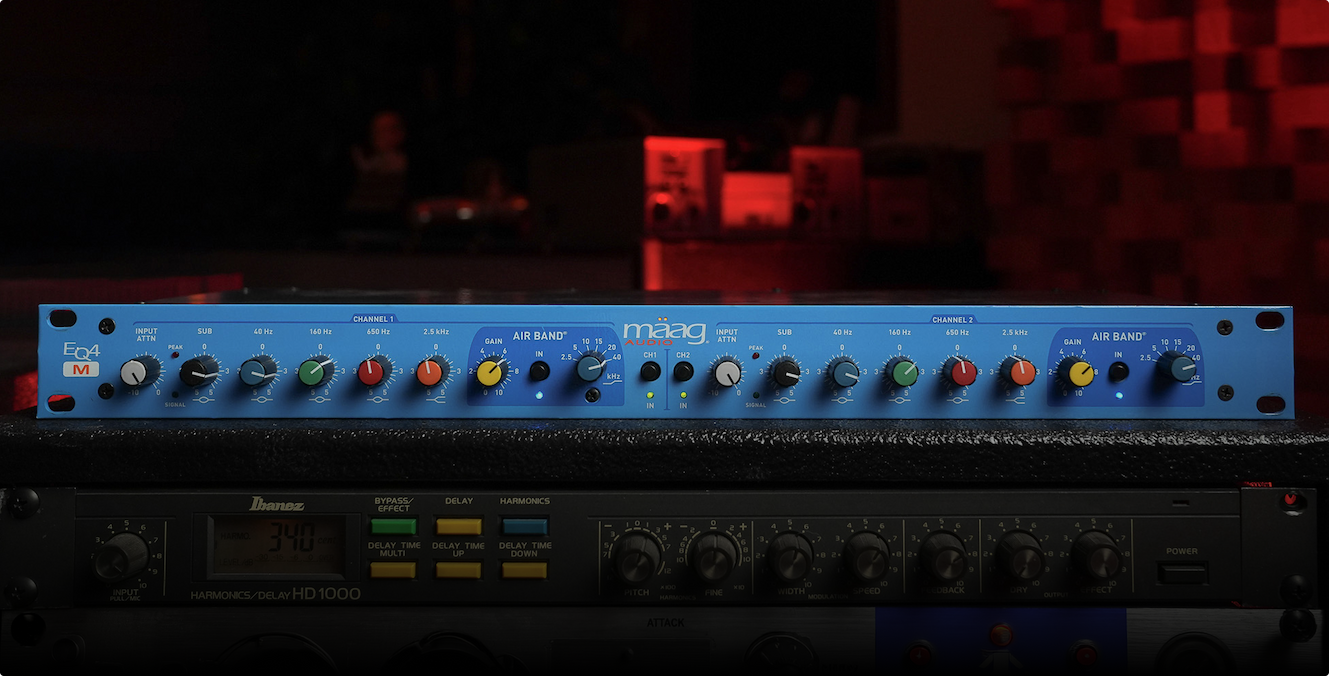Click Channel 1 SIGNAL indicator LED
Screen dimensions: 1329x676
[x=174, y=395]
